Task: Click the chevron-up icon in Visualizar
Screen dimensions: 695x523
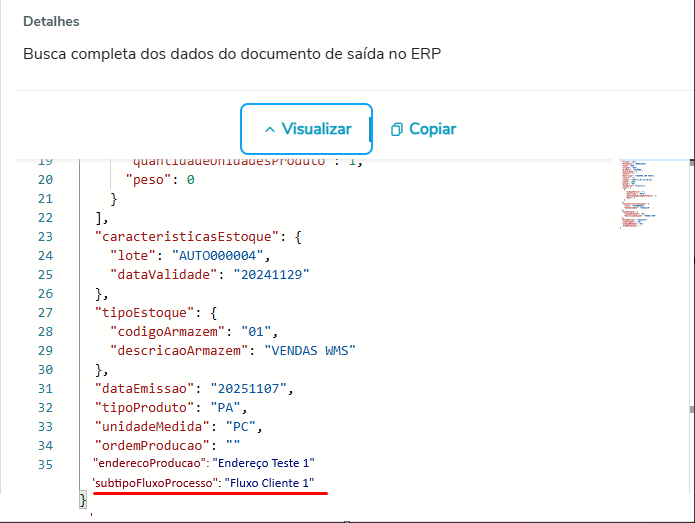Action: (270, 129)
